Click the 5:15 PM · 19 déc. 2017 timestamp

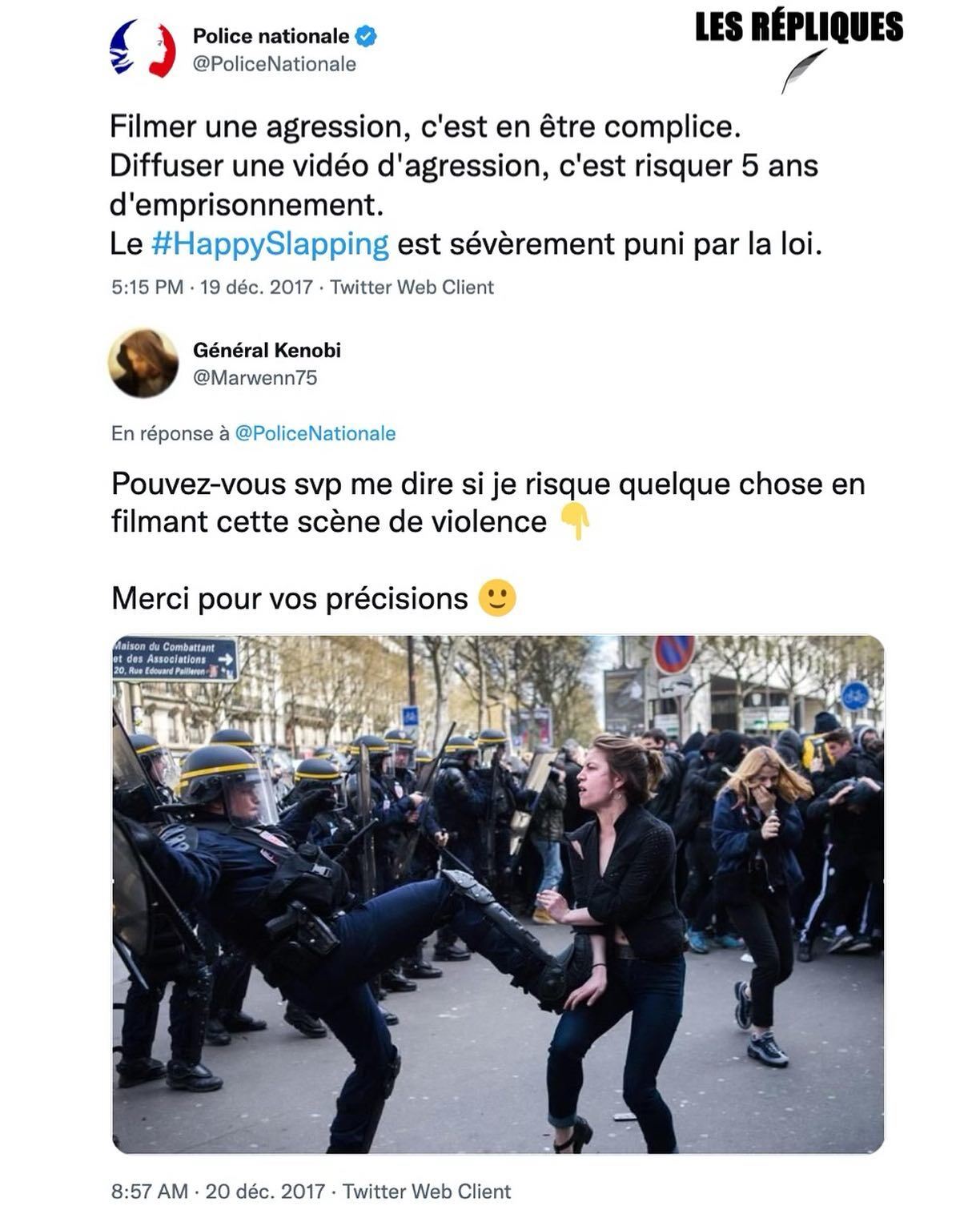coord(212,287)
